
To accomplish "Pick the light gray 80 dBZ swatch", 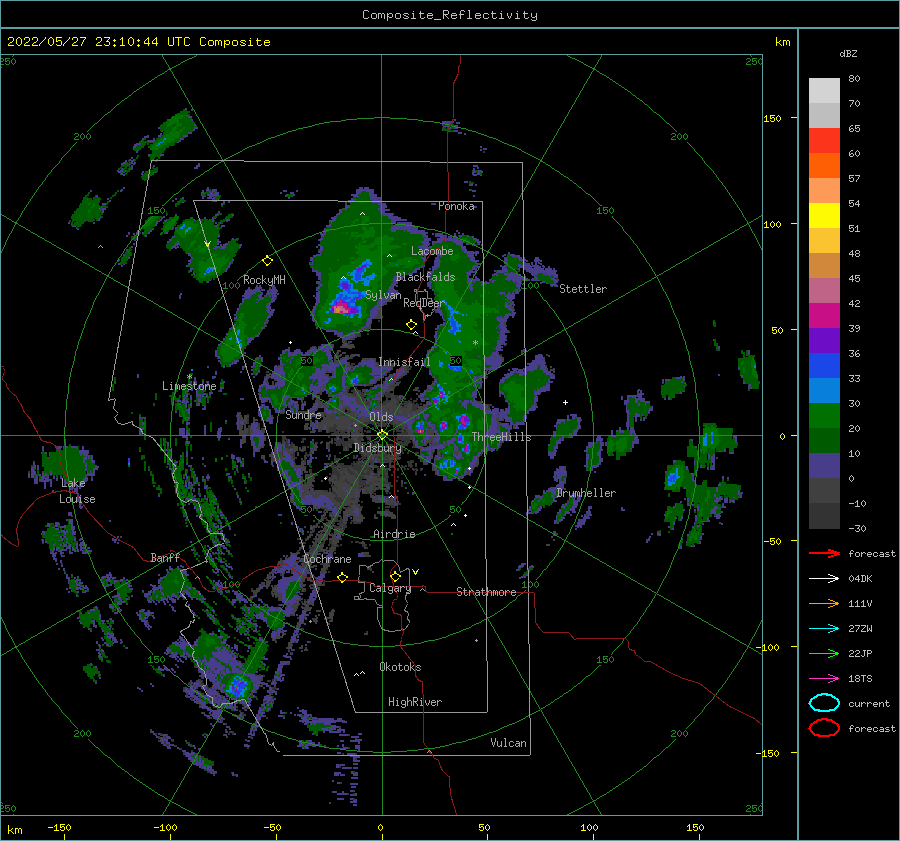I will tap(824, 91).
